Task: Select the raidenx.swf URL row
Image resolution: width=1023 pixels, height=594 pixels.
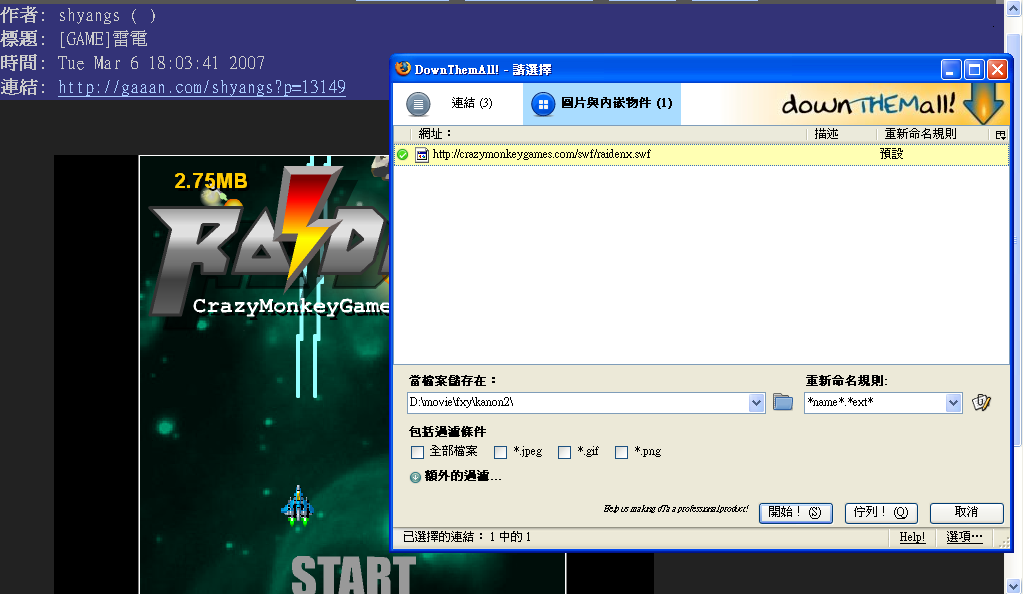Action: [701, 155]
